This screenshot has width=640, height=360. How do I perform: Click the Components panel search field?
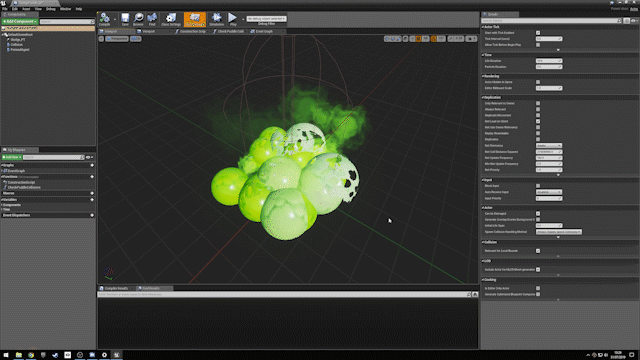tap(67, 22)
